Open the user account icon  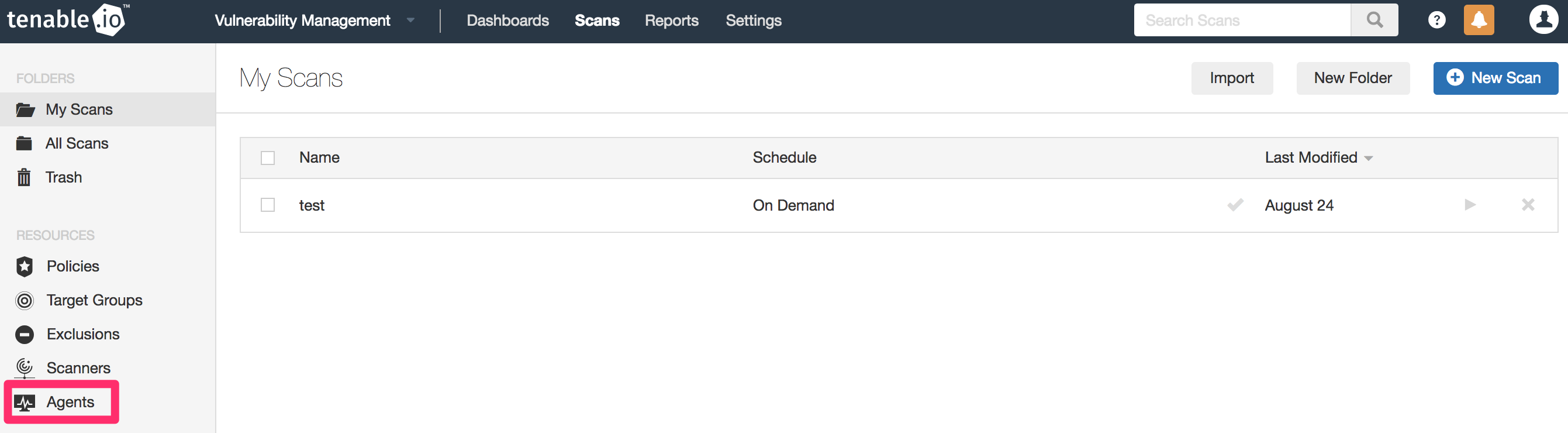1543,20
